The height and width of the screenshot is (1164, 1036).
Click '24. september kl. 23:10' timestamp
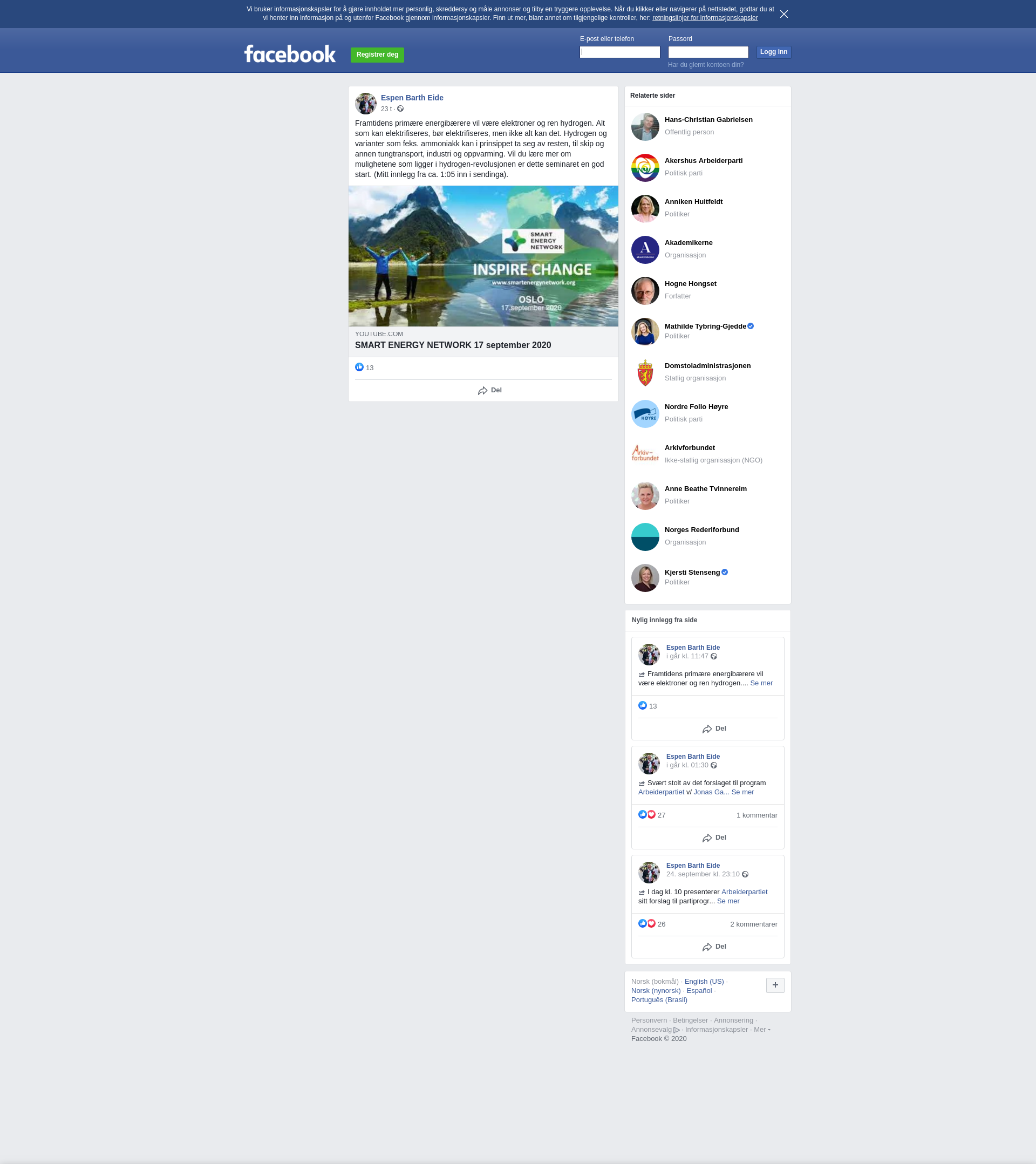coord(703,874)
